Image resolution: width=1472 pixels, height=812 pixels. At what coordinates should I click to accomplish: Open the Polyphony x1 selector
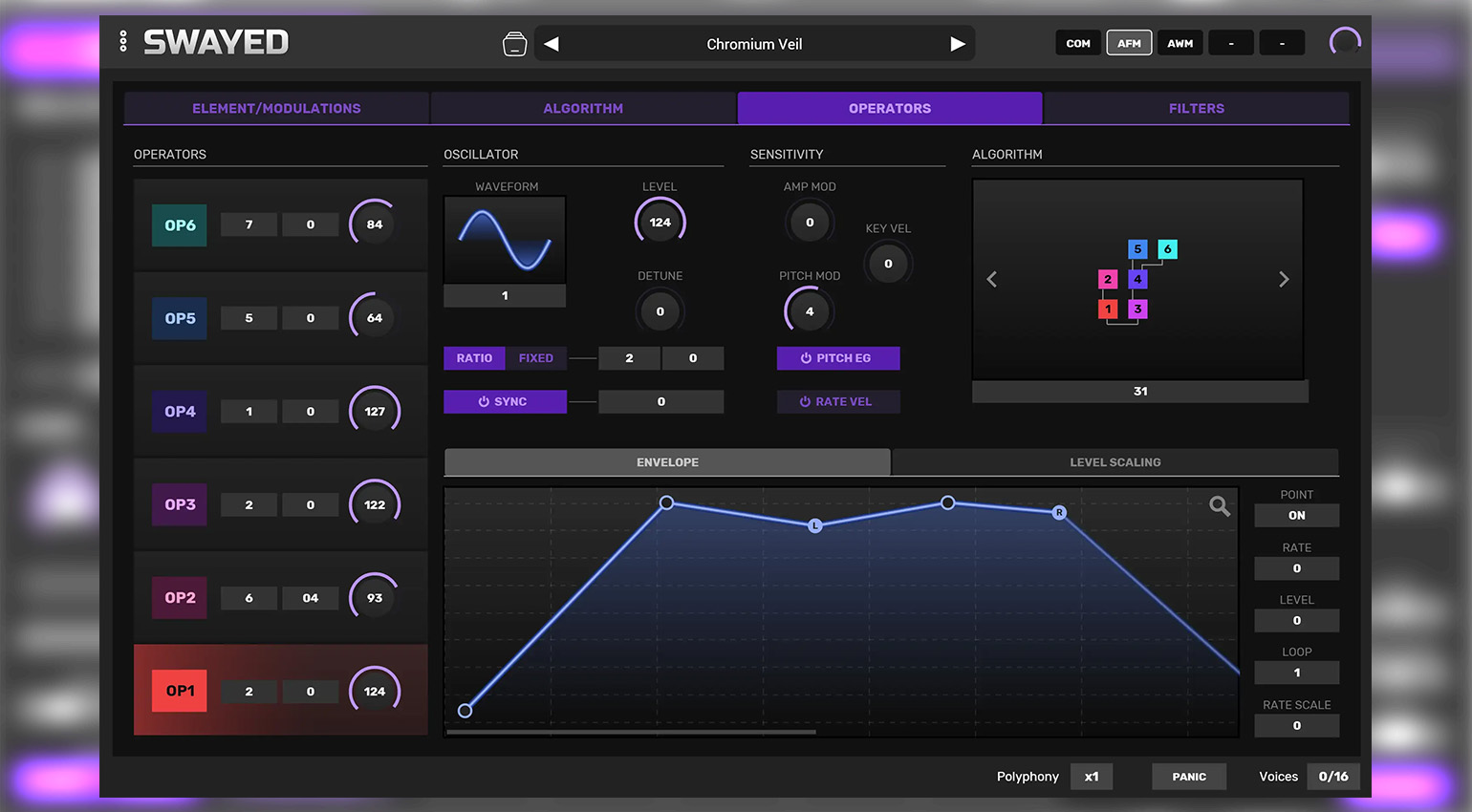point(1091,777)
